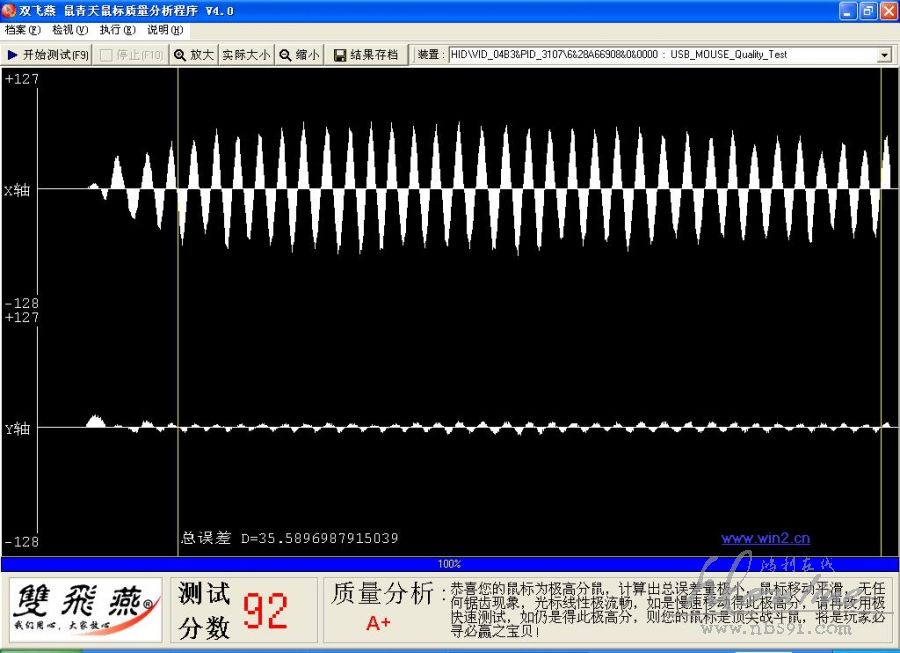
Task: Open the 说明 help menu
Action: [x=164, y=30]
